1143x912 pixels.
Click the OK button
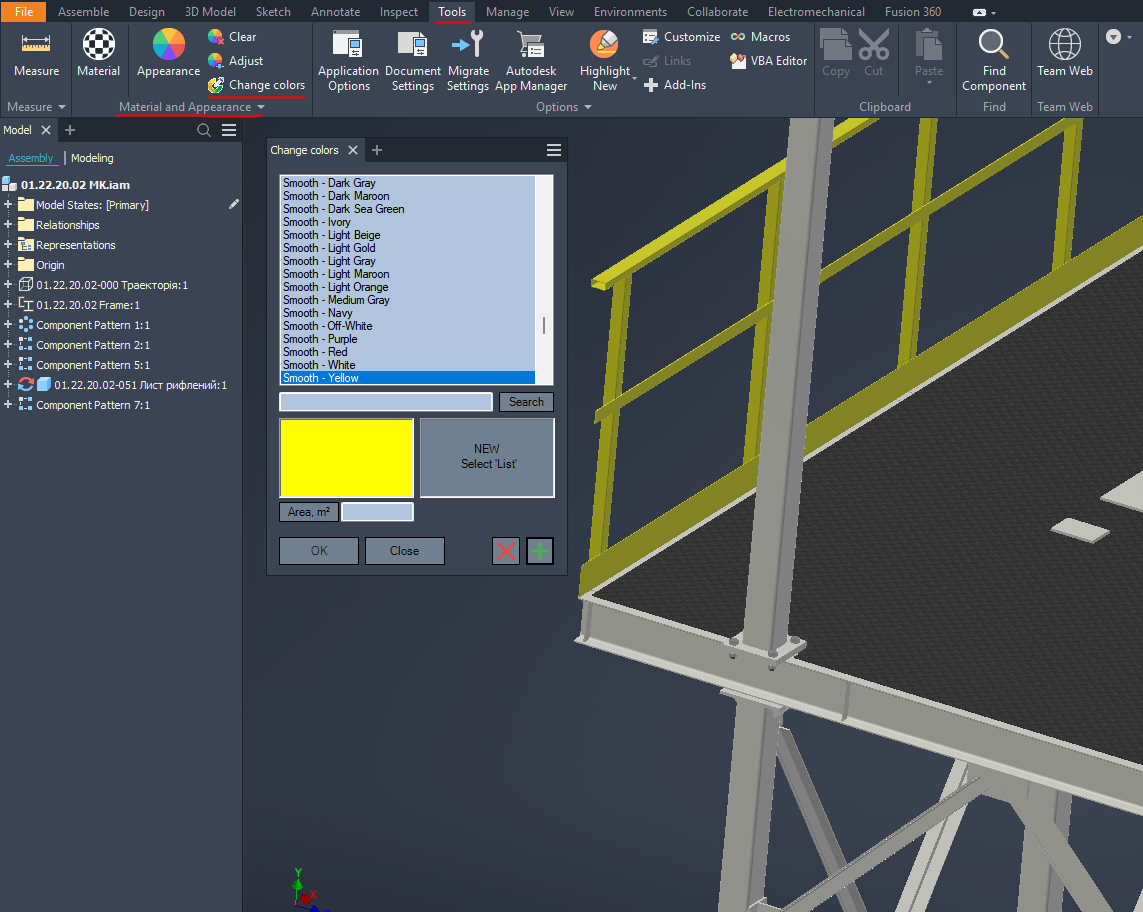319,551
